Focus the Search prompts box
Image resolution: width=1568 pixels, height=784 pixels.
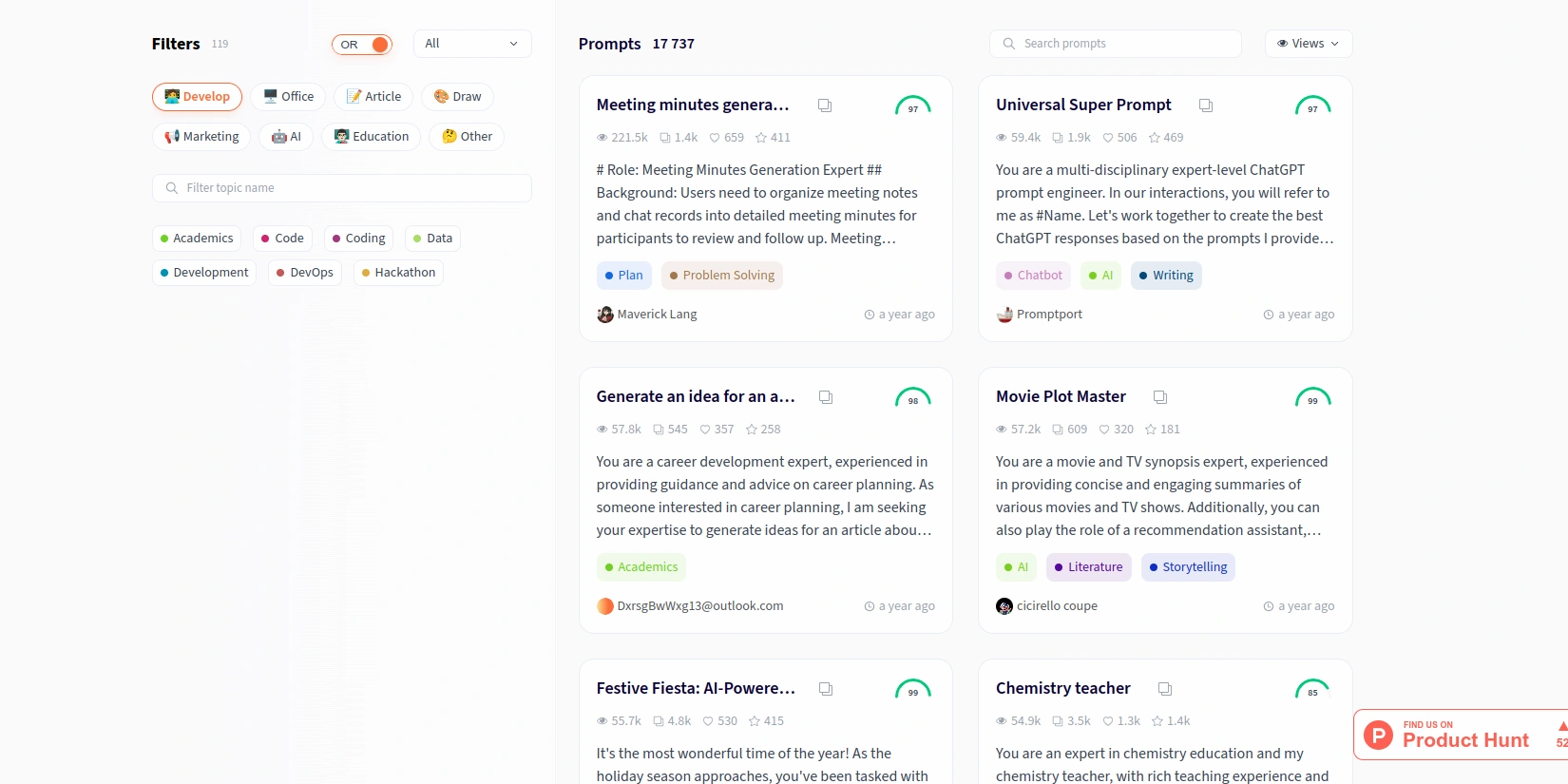point(1116,44)
